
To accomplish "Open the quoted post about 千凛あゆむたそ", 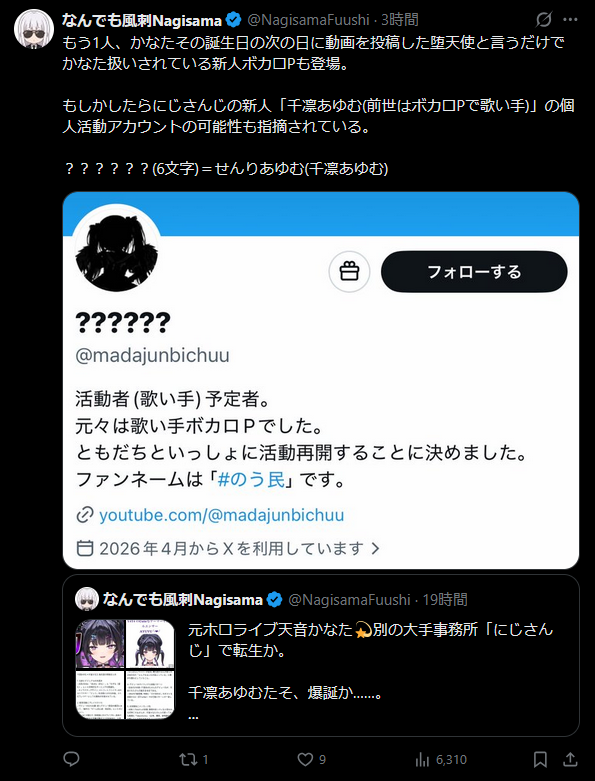I will click(321, 655).
